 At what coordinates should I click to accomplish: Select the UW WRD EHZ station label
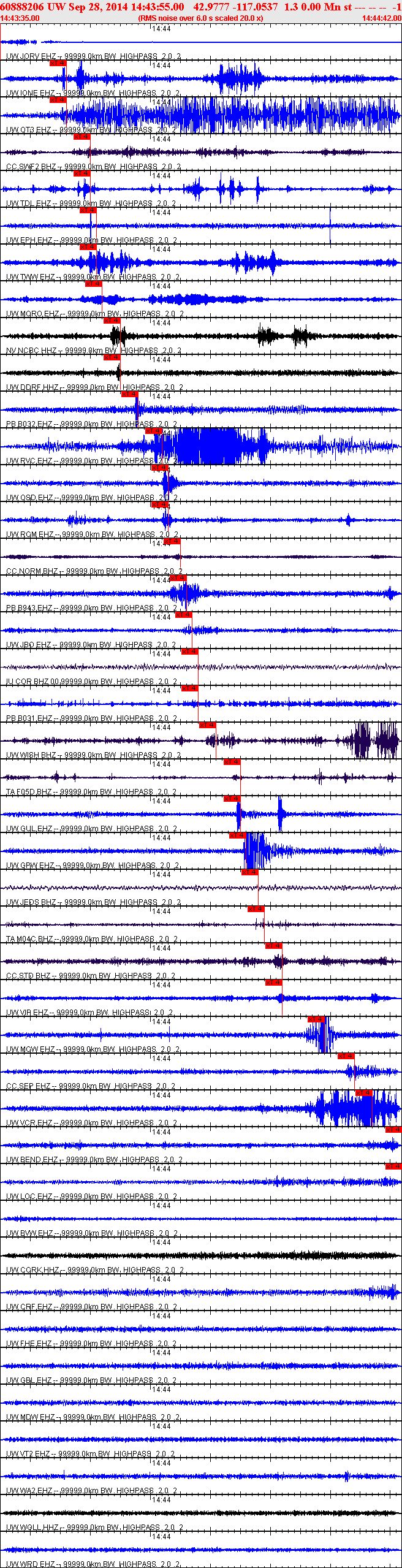pyautogui.click(x=93, y=1564)
